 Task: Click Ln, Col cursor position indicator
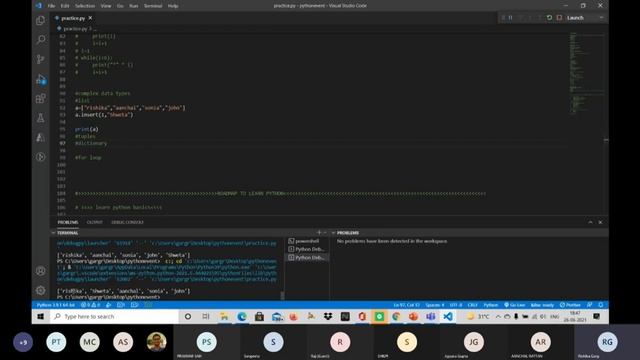coord(407,305)
